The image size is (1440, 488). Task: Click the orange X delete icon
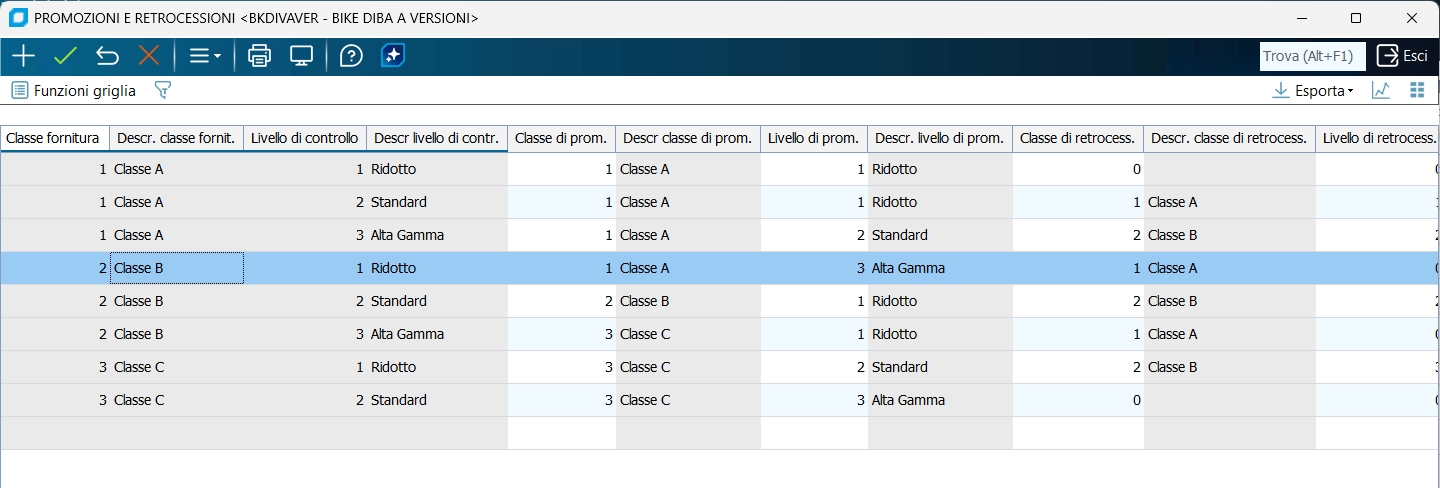[149, 56]
